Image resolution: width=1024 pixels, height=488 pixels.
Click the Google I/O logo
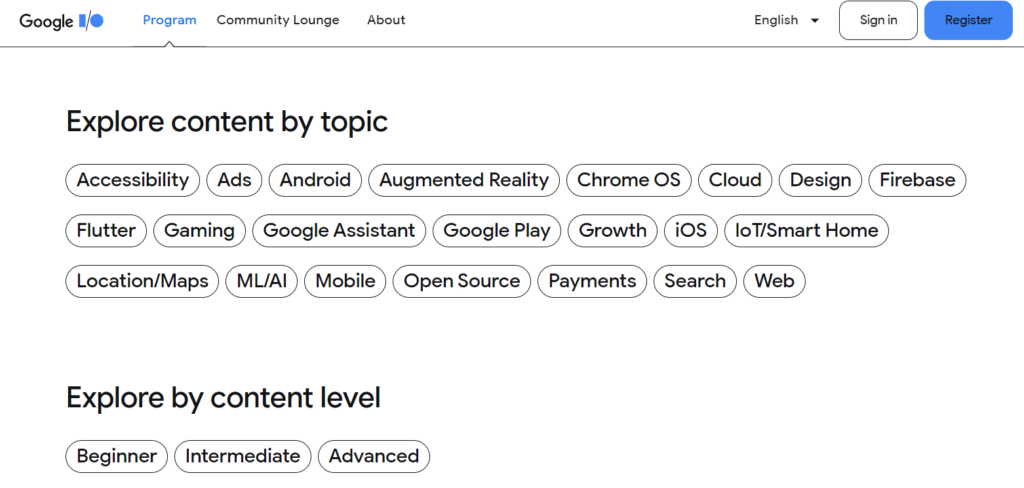[x=61, y=21]
